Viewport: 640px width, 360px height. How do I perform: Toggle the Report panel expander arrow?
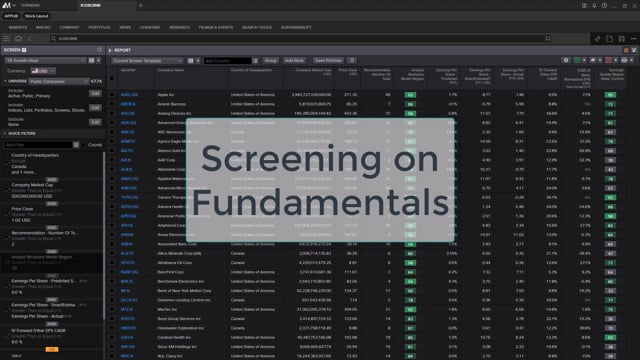click(x=110, y=50)
